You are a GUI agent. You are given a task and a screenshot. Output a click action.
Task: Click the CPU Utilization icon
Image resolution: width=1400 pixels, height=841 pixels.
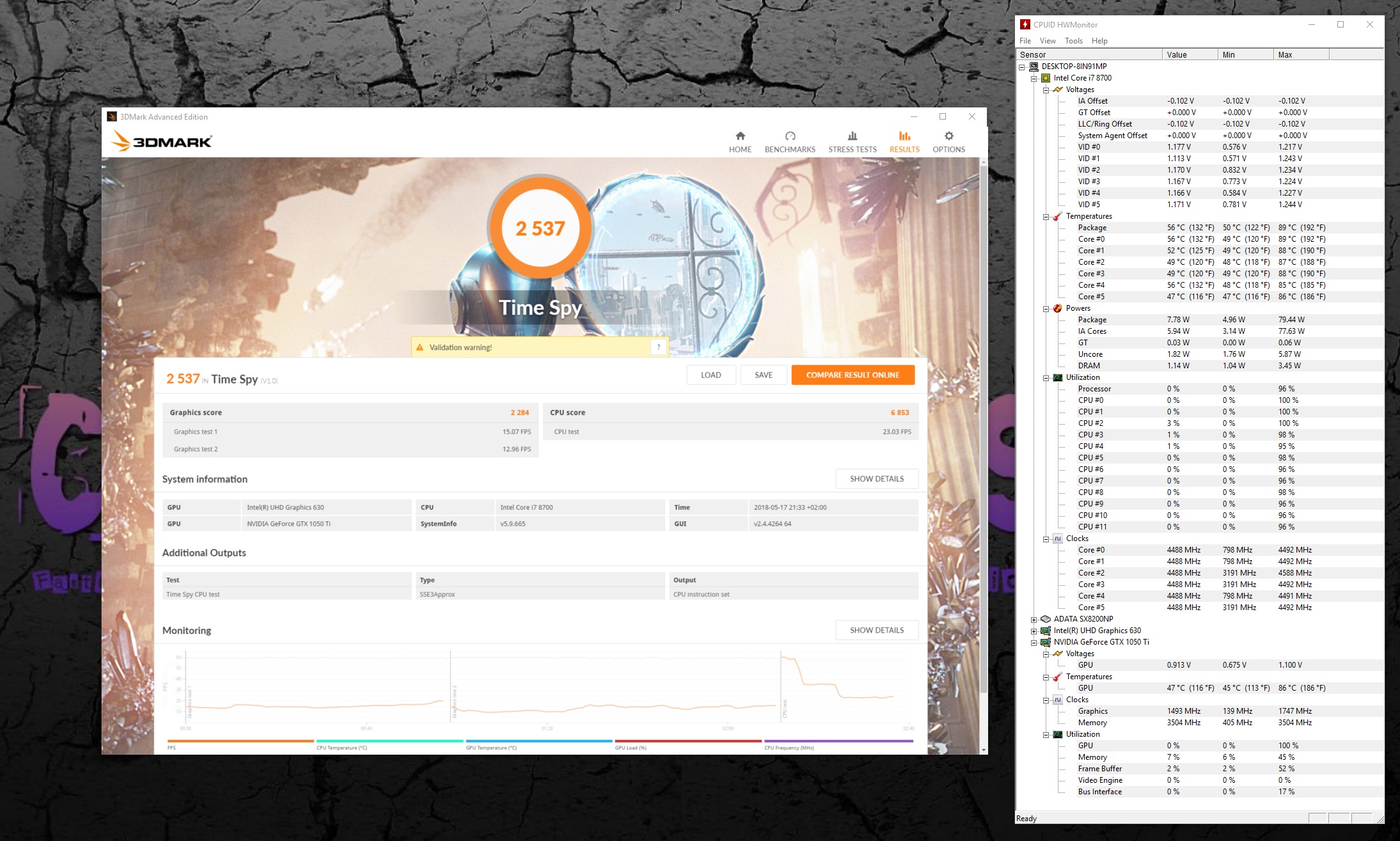coord(1058,377)
